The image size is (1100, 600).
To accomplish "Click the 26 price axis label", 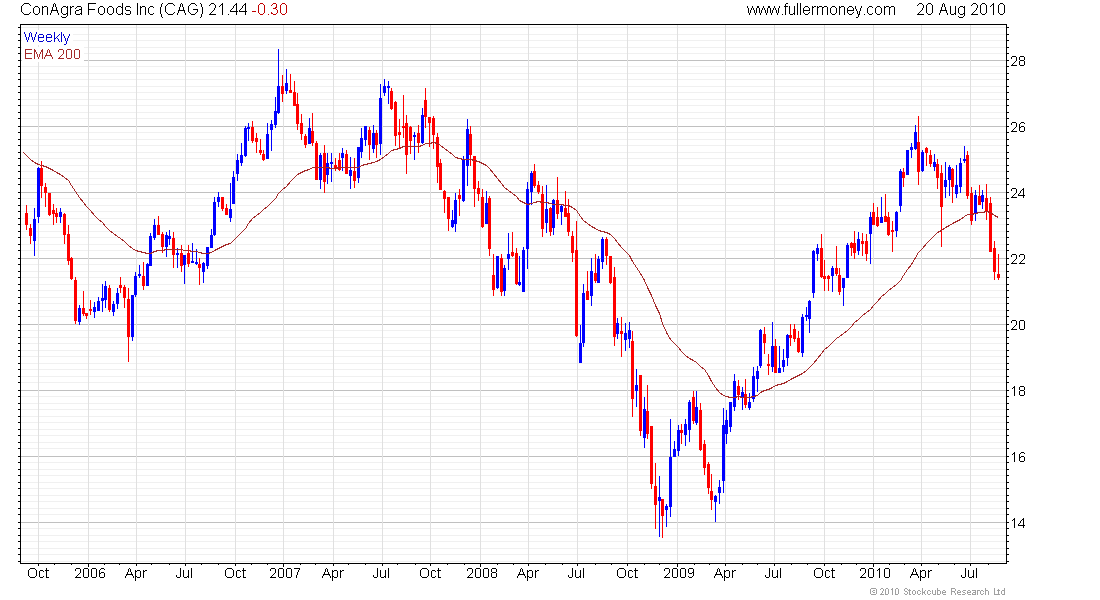I will pyautogui.click(x=1017, y=127).
